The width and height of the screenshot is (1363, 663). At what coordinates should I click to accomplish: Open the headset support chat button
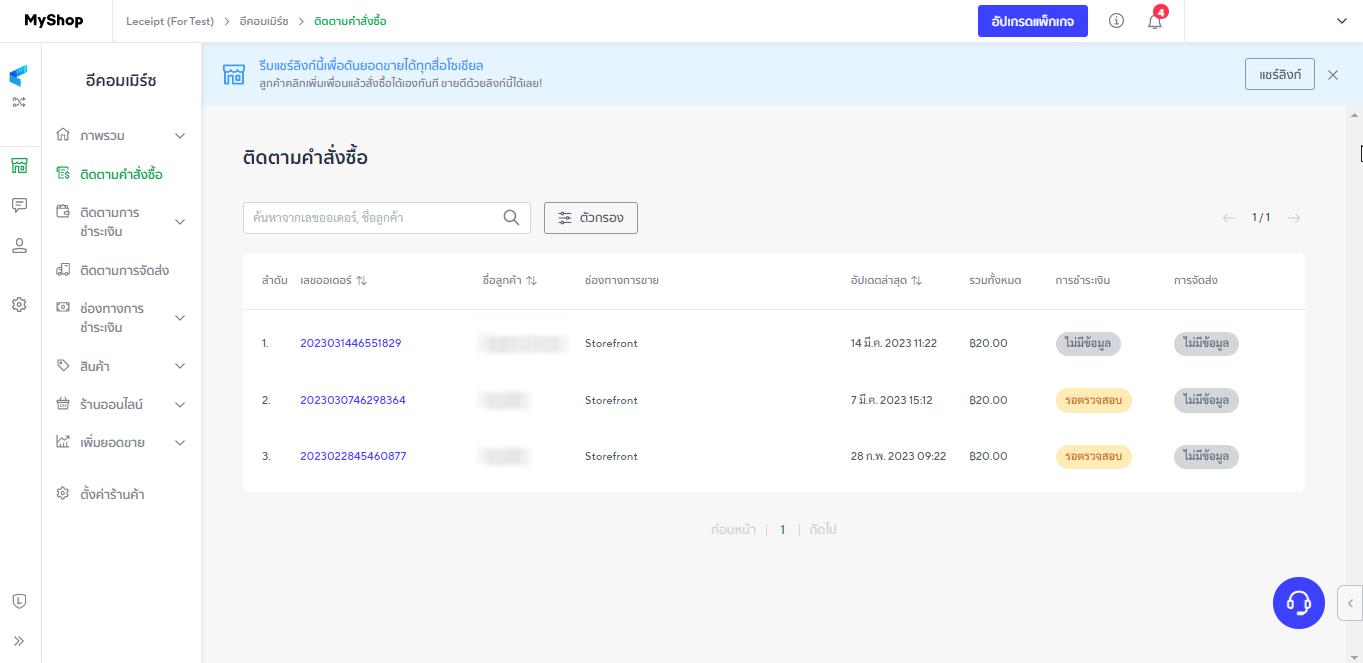pos(1299,603)
